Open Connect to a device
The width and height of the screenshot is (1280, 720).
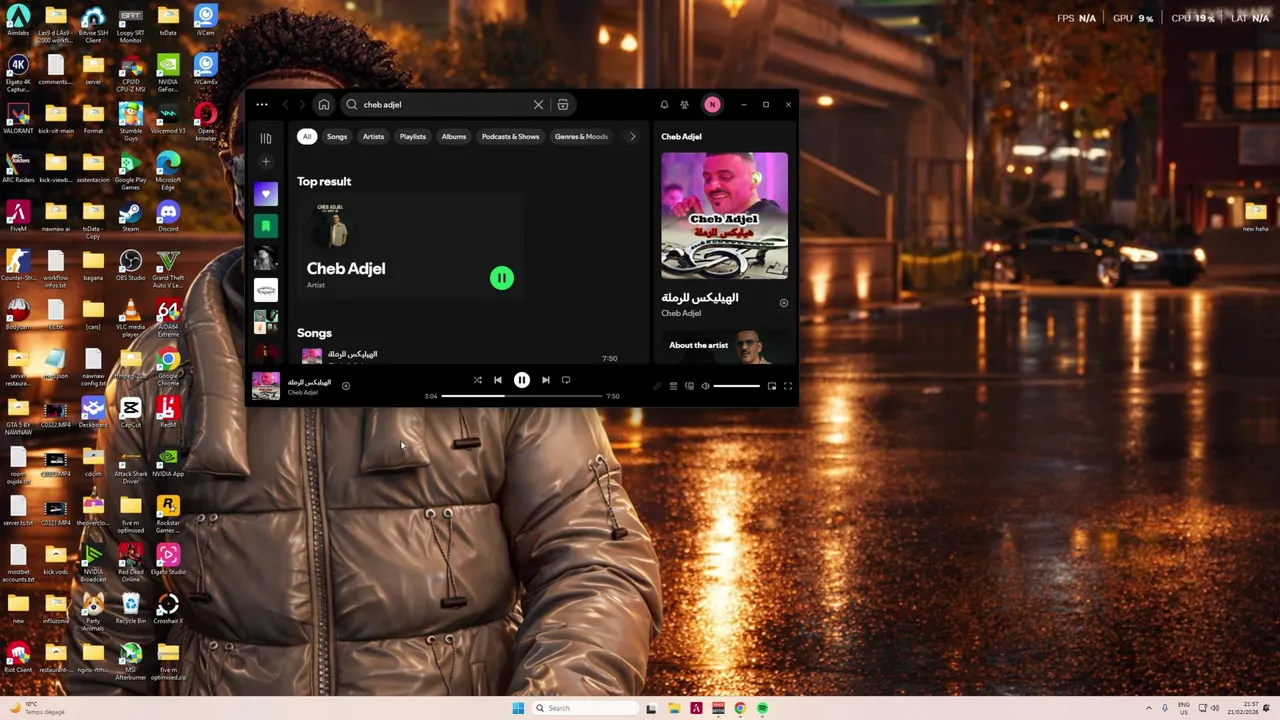click(x=689, y=386)
